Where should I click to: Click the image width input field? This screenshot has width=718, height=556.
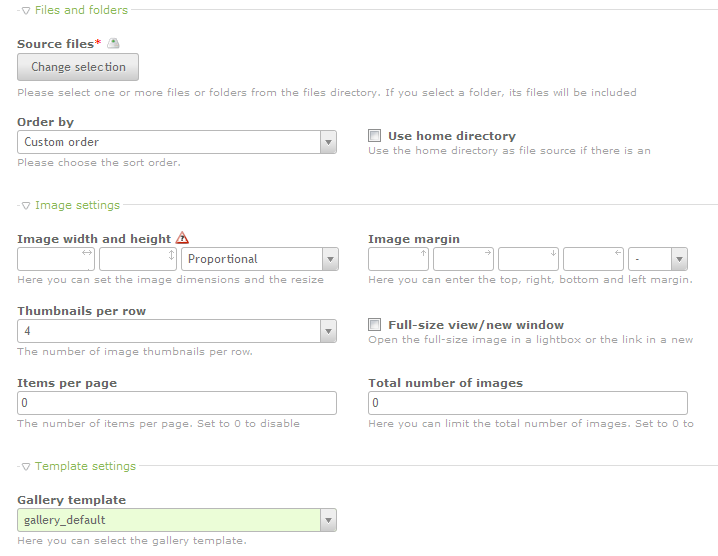tap(55, 259)
